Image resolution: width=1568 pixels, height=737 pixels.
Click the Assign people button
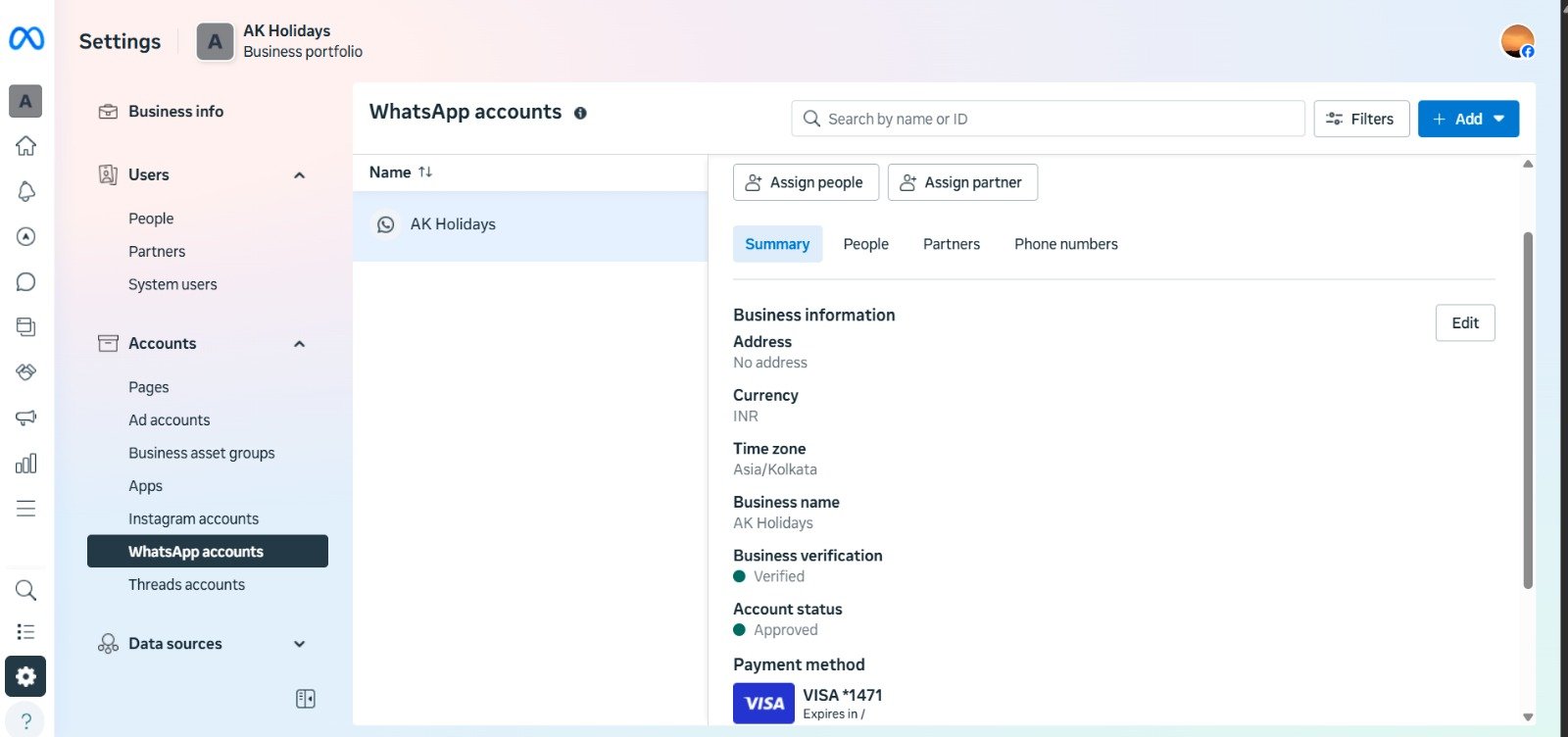806,182
